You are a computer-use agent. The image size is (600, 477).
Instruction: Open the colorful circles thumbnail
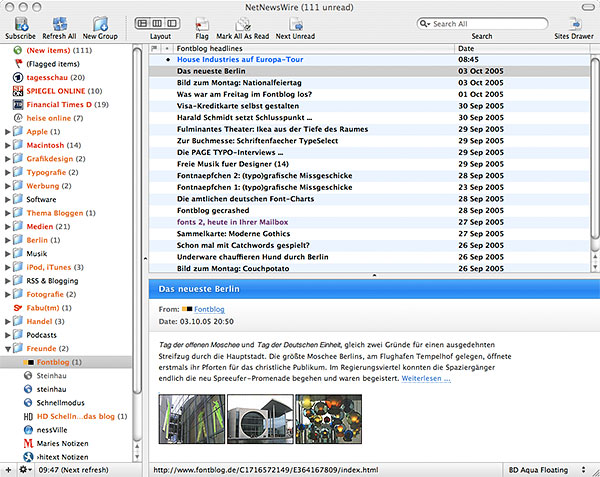pos(328,419)
